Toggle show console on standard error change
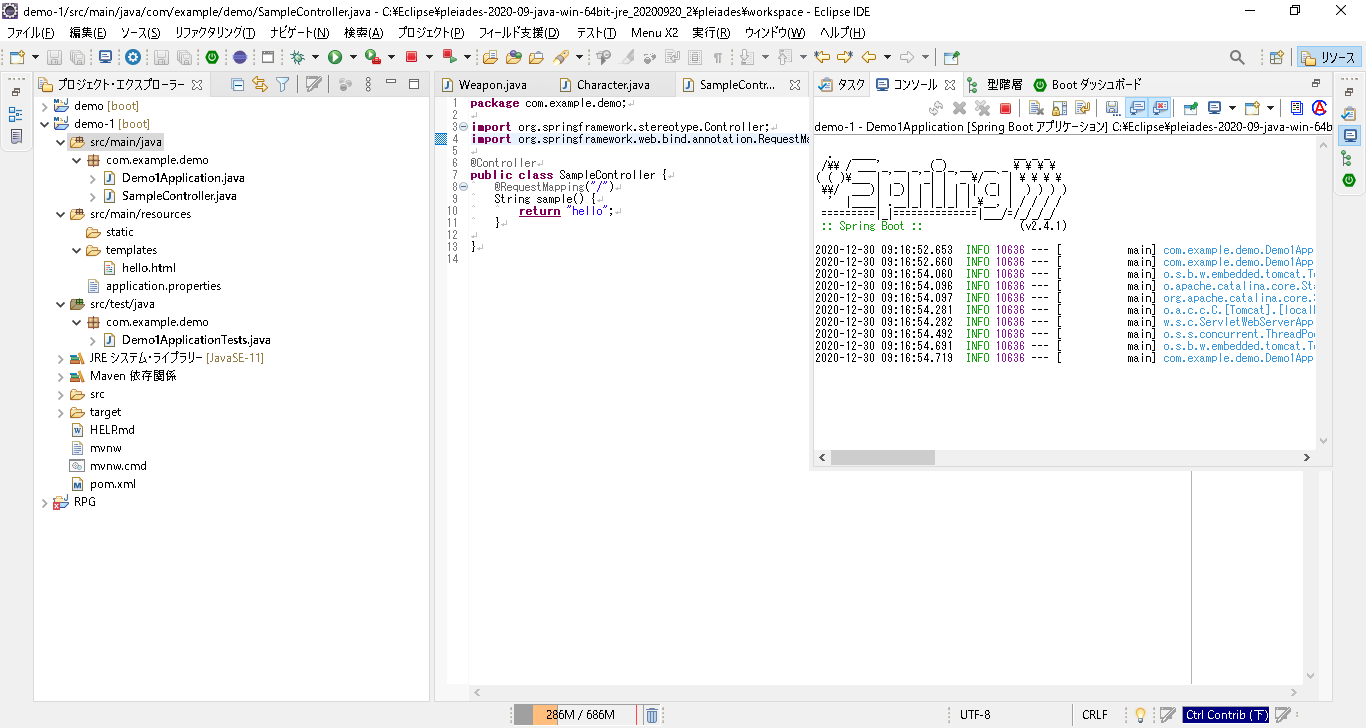 click(x=1160, y=108)
